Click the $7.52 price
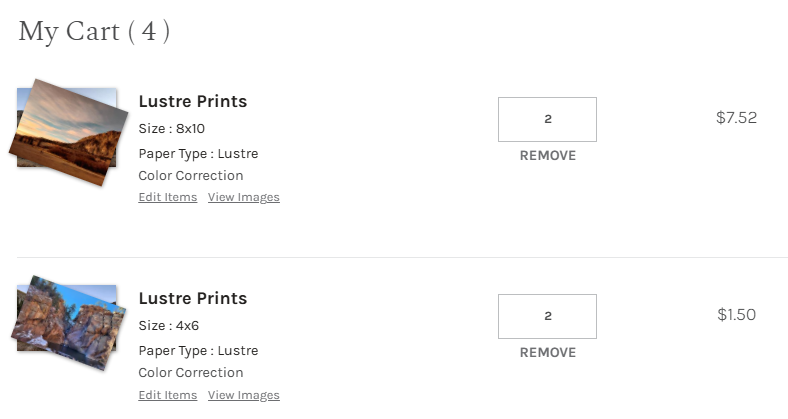Viewport: 788px width, 419px height. coord(736,117)
